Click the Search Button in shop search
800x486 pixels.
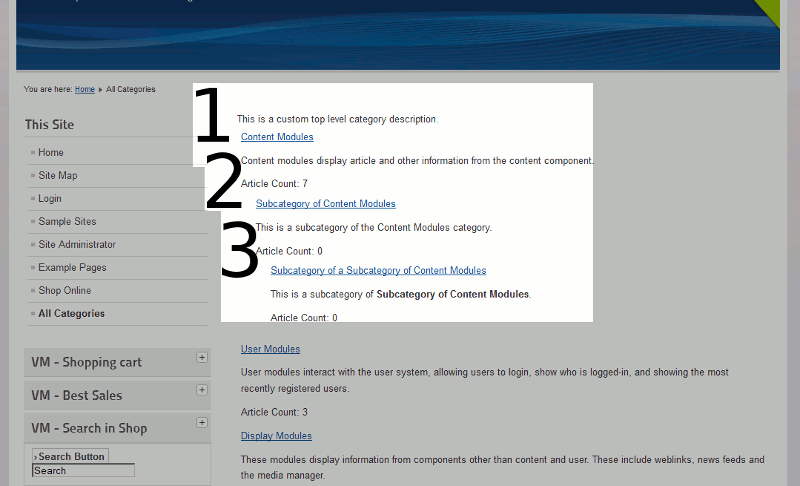70,456
